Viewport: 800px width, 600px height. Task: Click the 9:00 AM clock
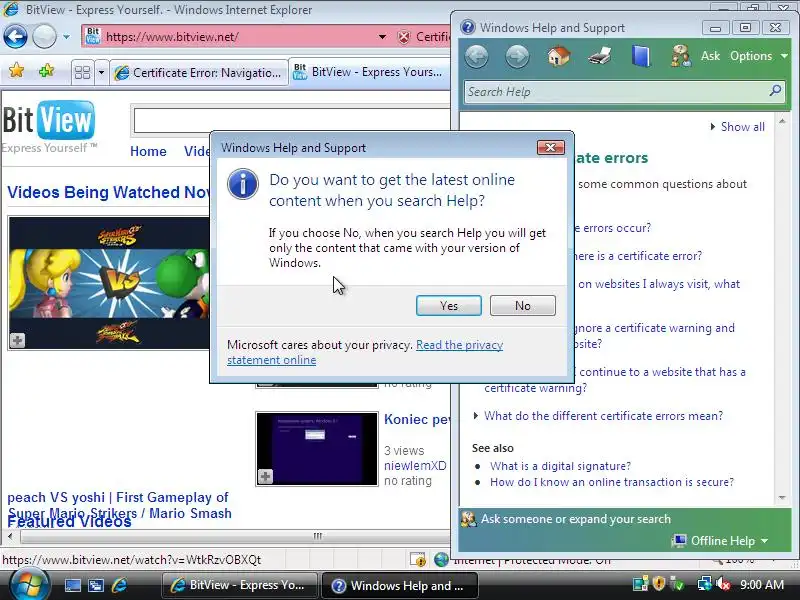click(x=762, y=585)
